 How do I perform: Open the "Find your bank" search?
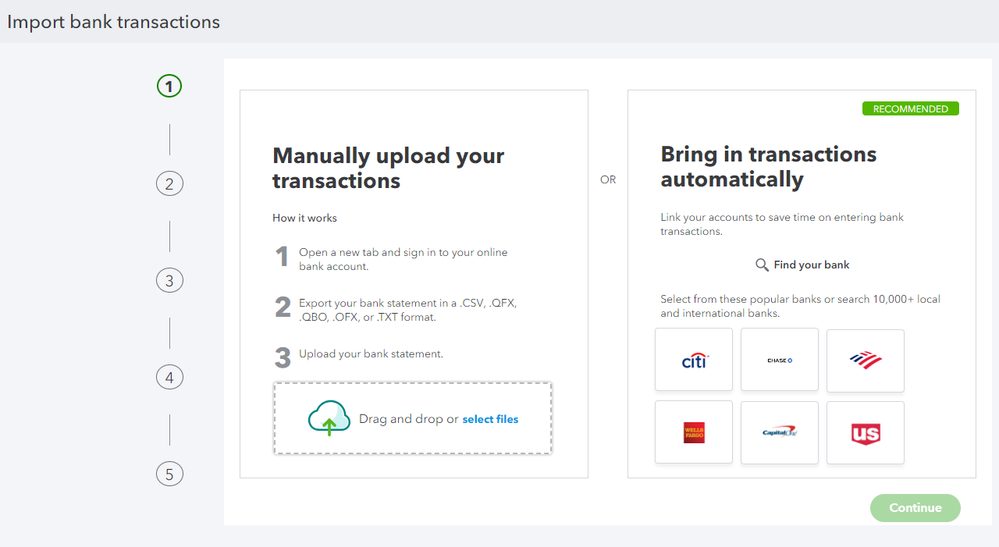pos(811,265)
